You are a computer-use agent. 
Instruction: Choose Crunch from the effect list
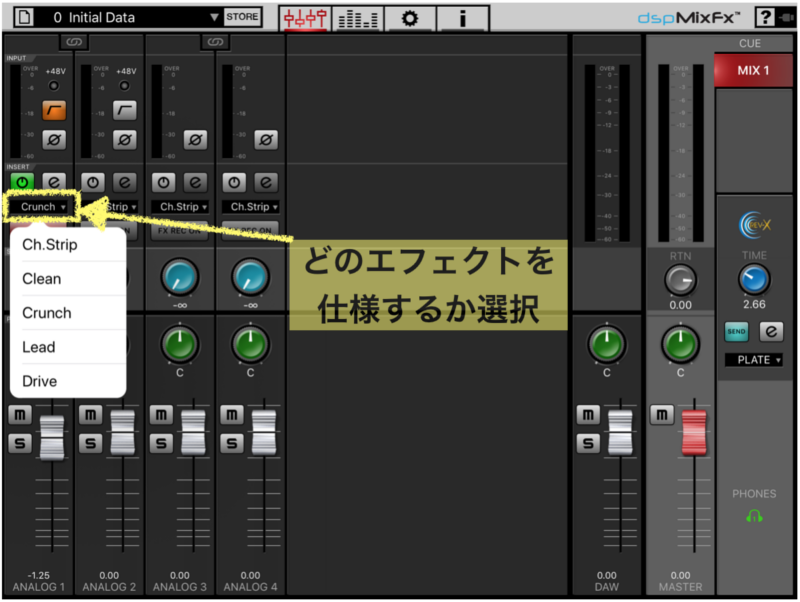coord(68,313)
